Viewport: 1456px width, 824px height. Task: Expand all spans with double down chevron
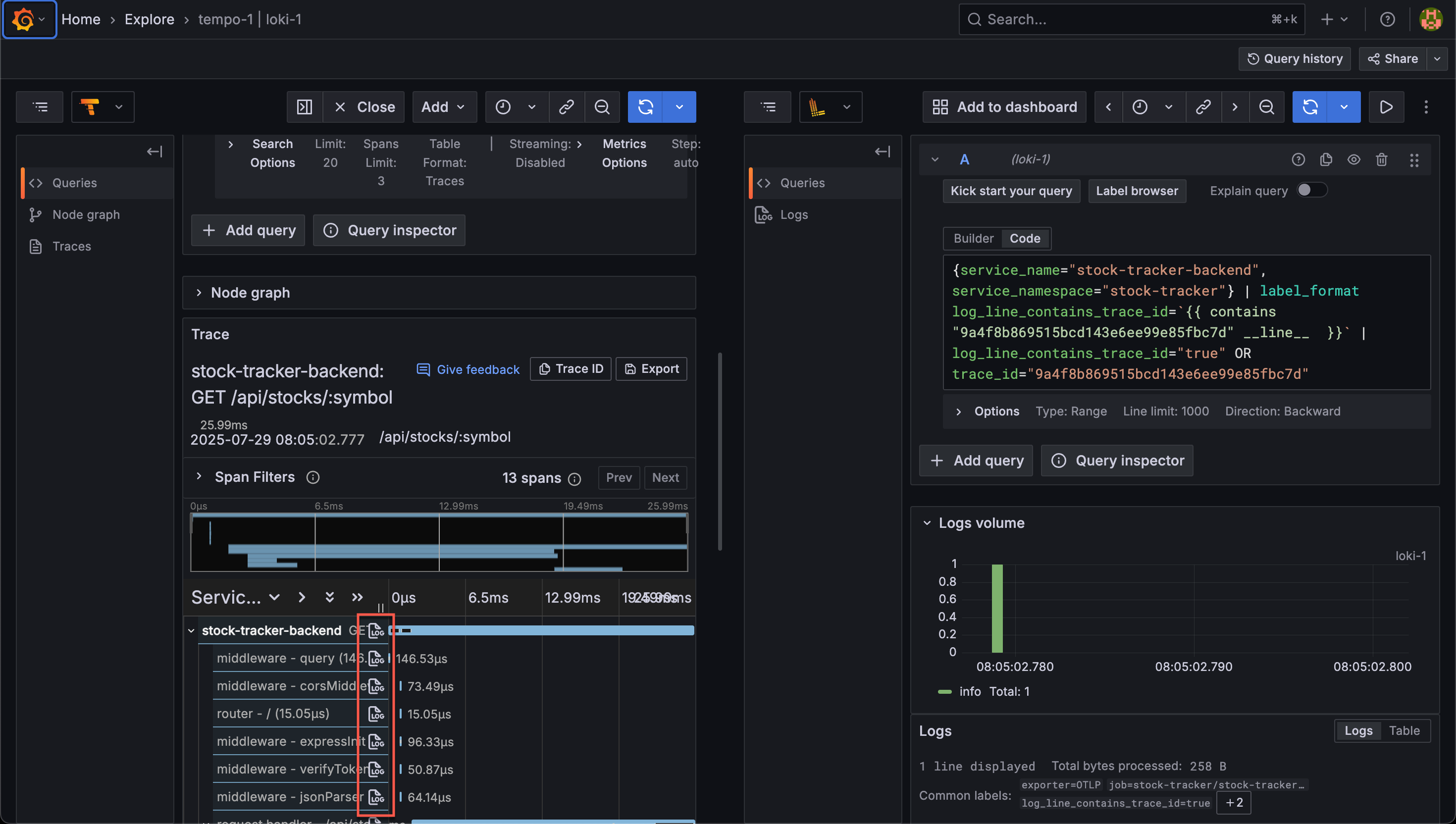tap(329, 597)
